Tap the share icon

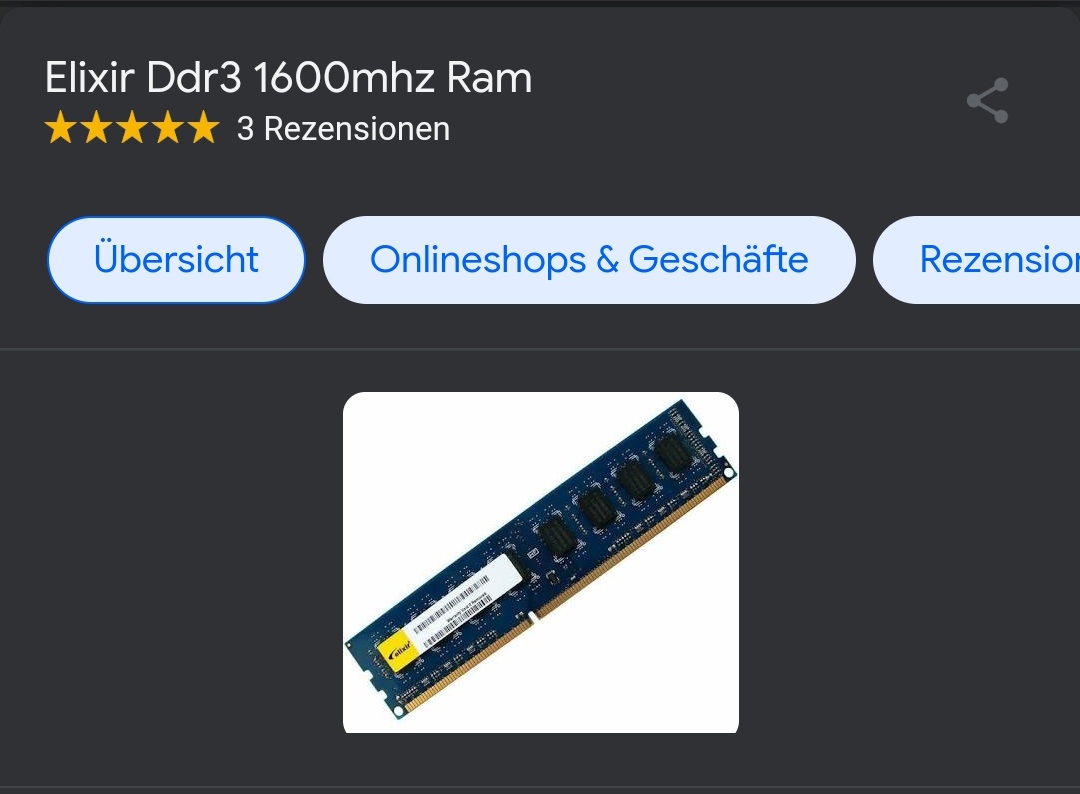coord(988,101)
